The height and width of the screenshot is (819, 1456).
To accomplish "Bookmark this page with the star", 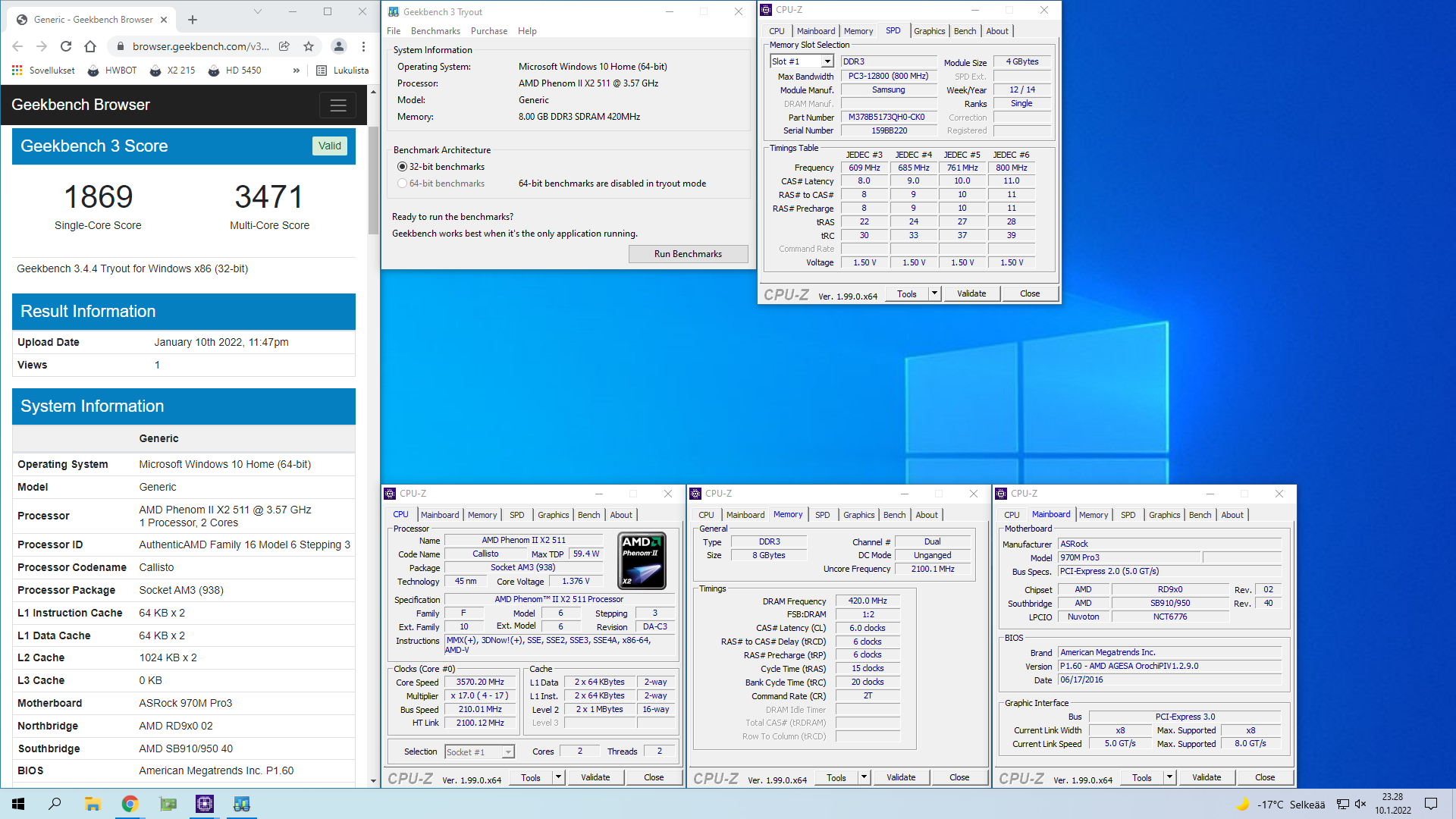I will [x=309, y=46].
